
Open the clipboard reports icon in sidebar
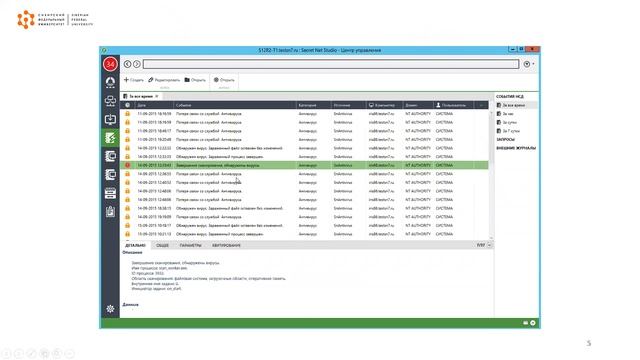tap(110, 211)
